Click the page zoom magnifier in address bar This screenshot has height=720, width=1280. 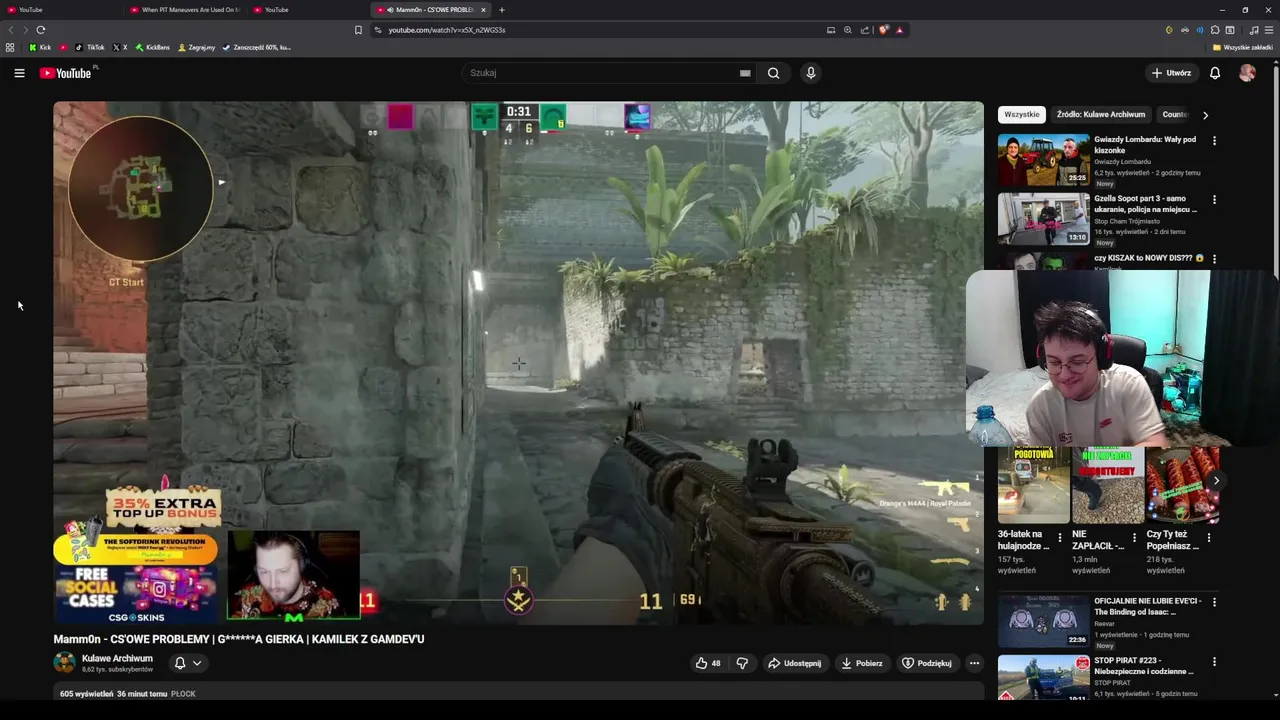tap(848, 30)
